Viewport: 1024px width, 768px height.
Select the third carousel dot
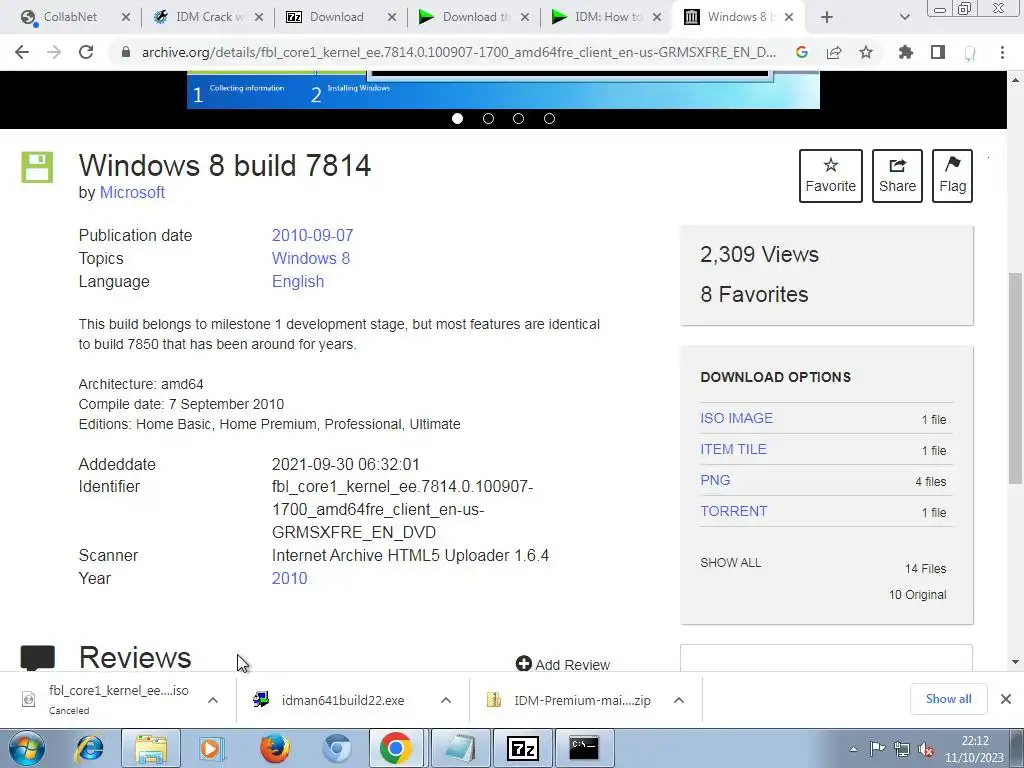point(519,118)
